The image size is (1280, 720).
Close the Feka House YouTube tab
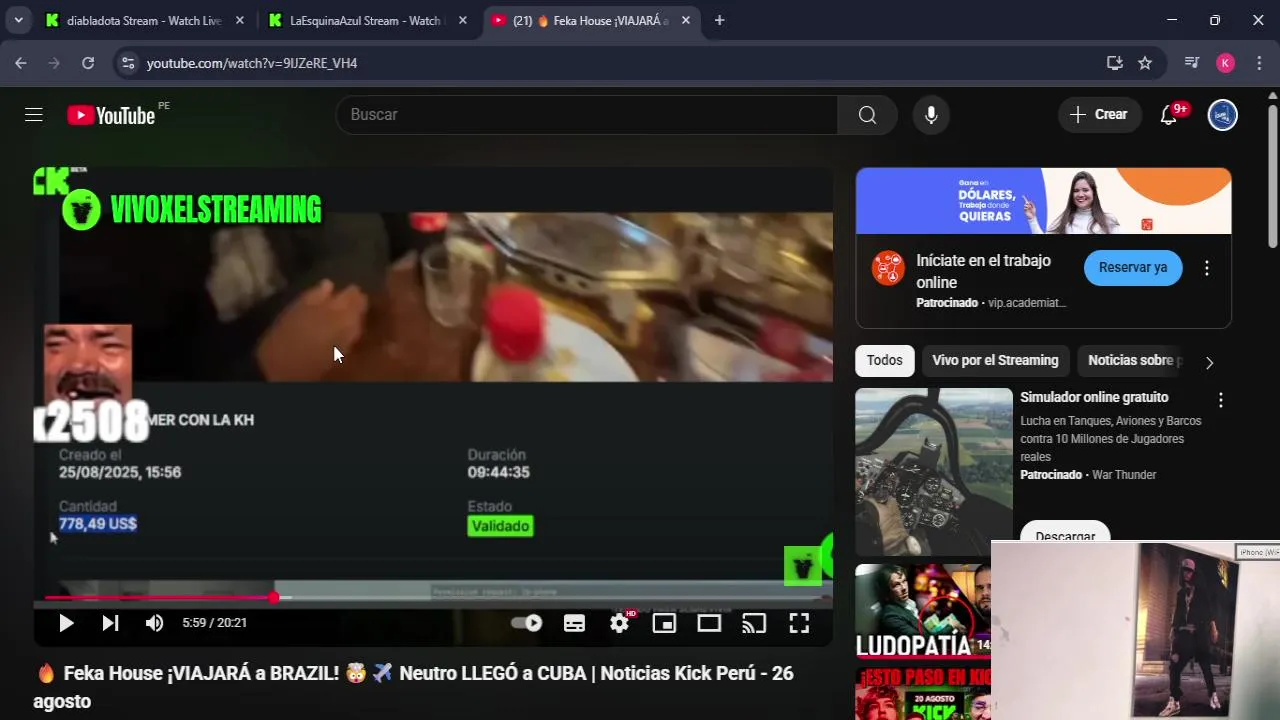click(685, 20)
